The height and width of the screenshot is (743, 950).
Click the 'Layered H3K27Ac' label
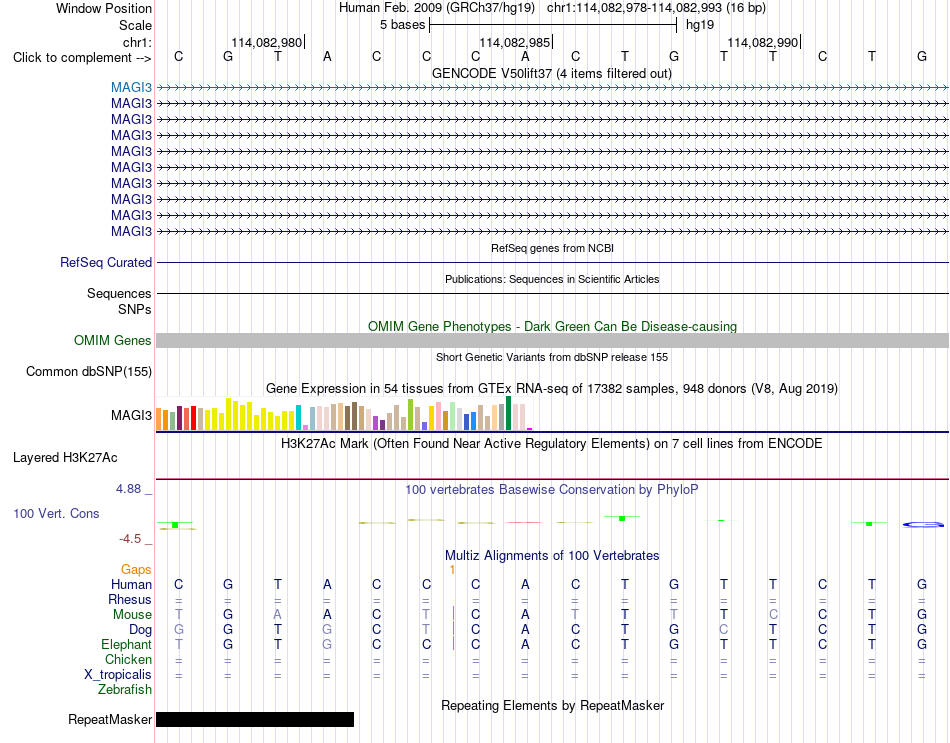[x=65, y=458]
